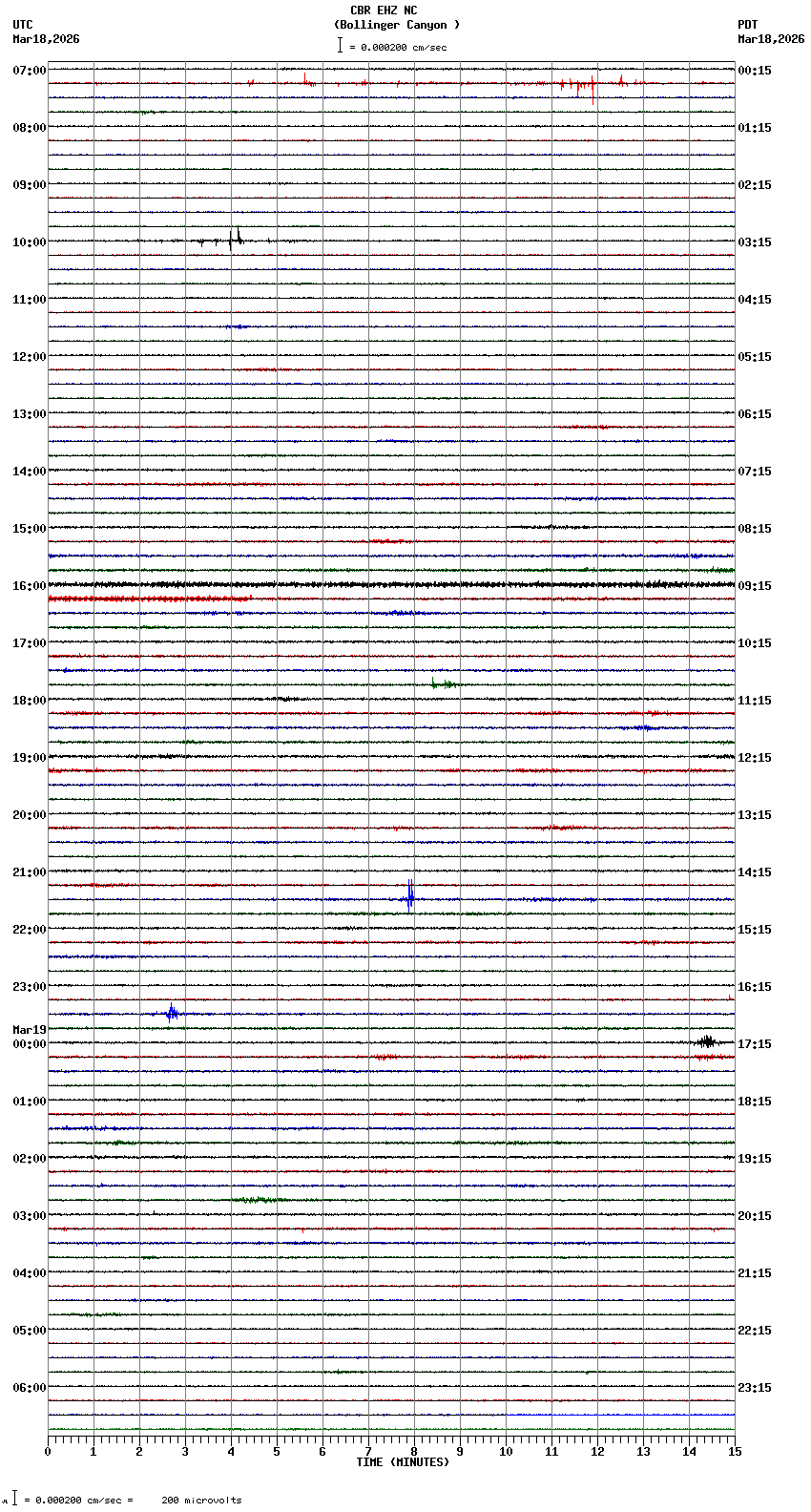Click the '09:15' PDT time label

[755, 586]
